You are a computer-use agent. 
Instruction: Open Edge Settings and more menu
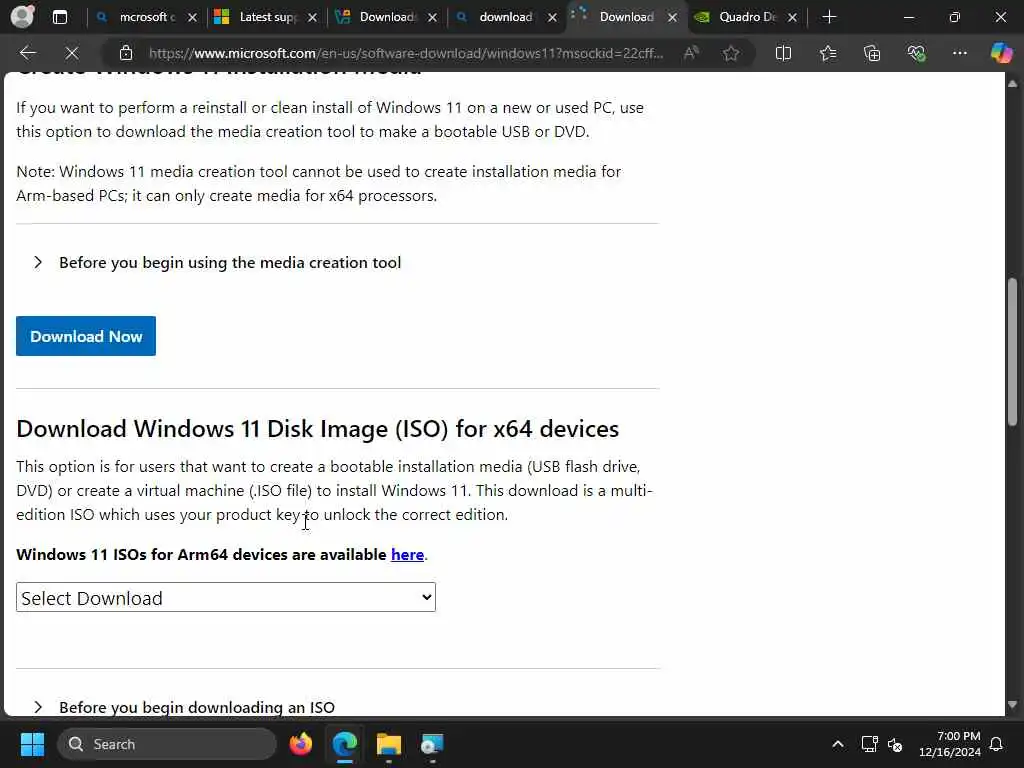[x=959, y=53]
